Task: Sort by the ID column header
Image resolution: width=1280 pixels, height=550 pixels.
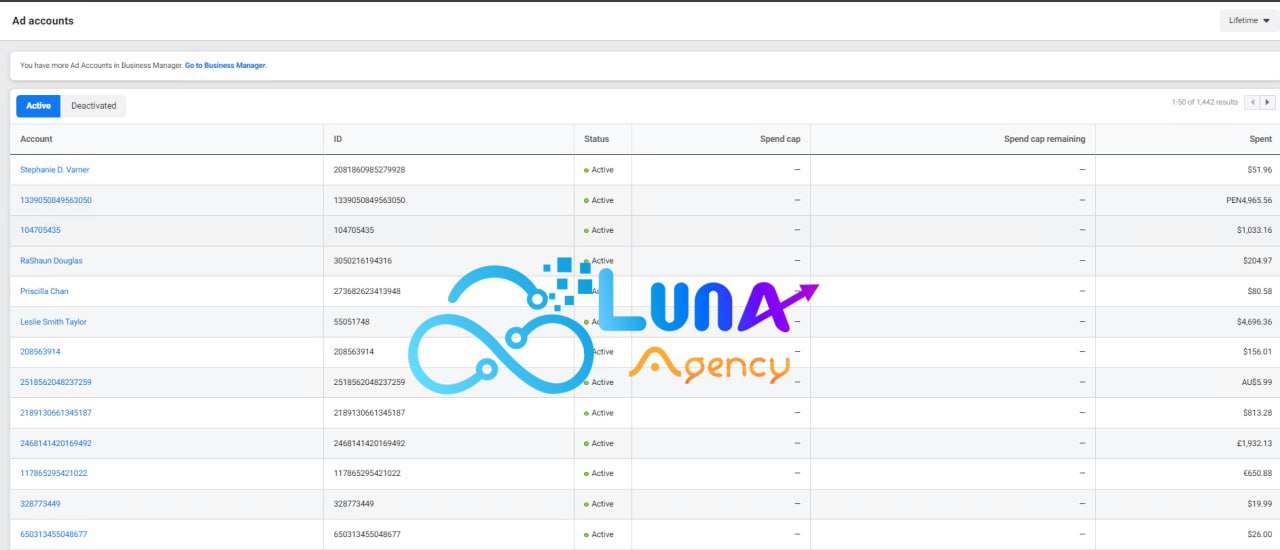Action: tap(338, 139)
